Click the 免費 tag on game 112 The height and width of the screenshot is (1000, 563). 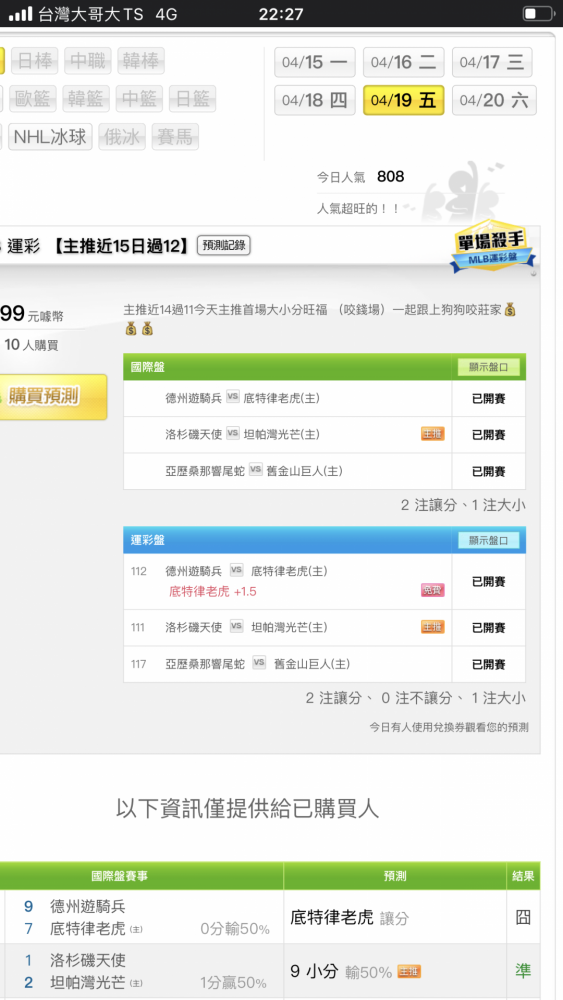(433, 590)
